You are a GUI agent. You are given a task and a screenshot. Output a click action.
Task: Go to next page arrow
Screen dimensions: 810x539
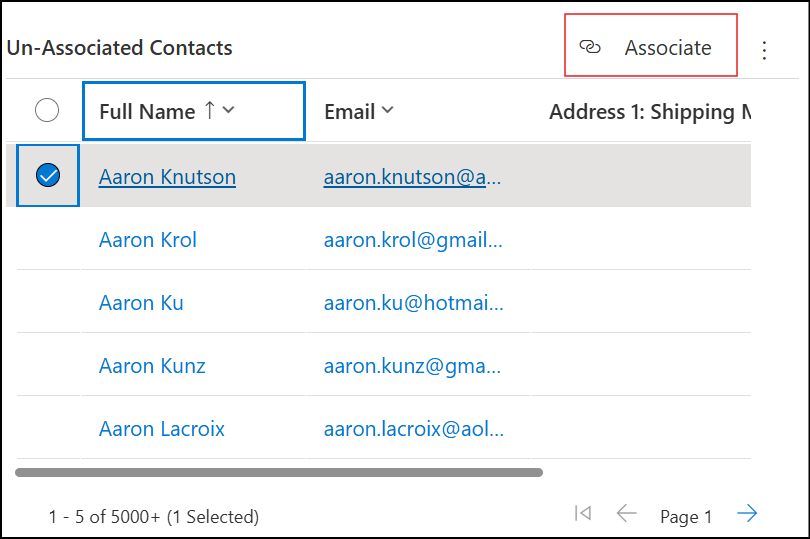747,513
